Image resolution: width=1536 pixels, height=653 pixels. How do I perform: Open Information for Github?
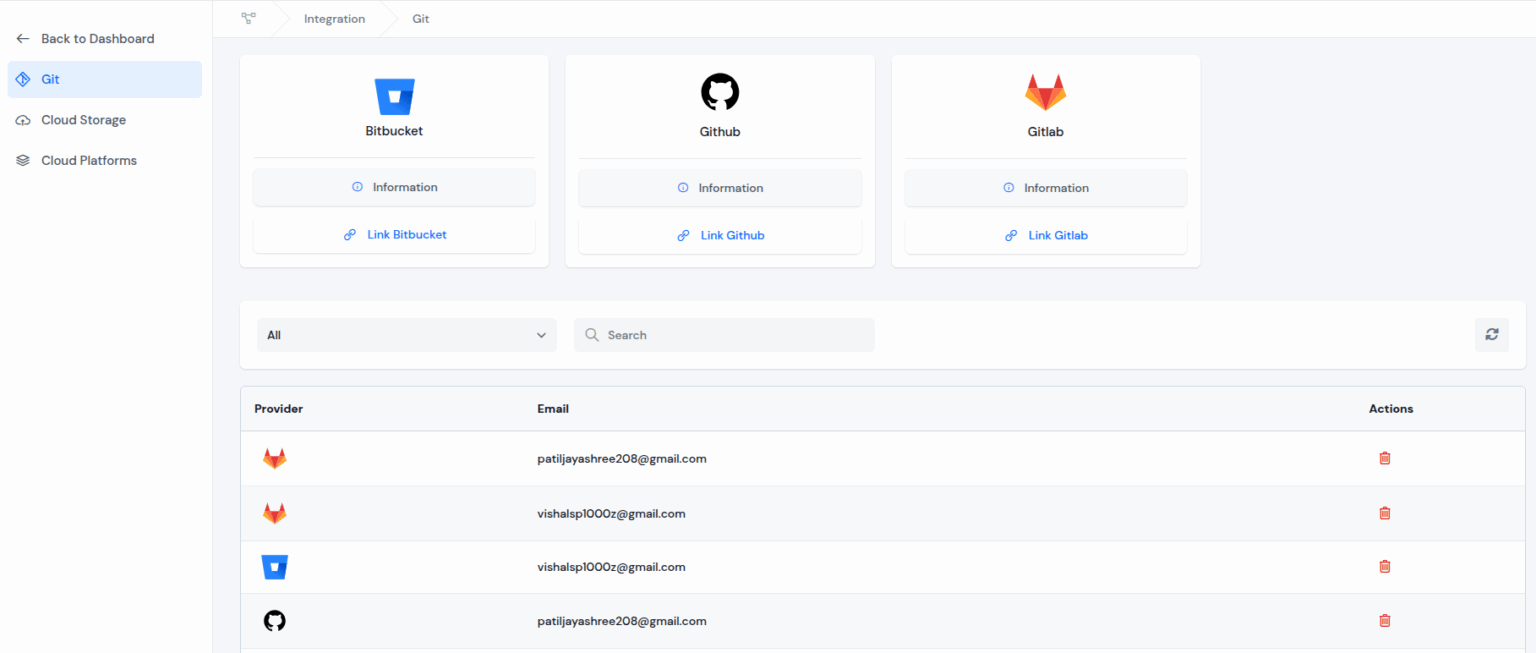click(720, 188)
